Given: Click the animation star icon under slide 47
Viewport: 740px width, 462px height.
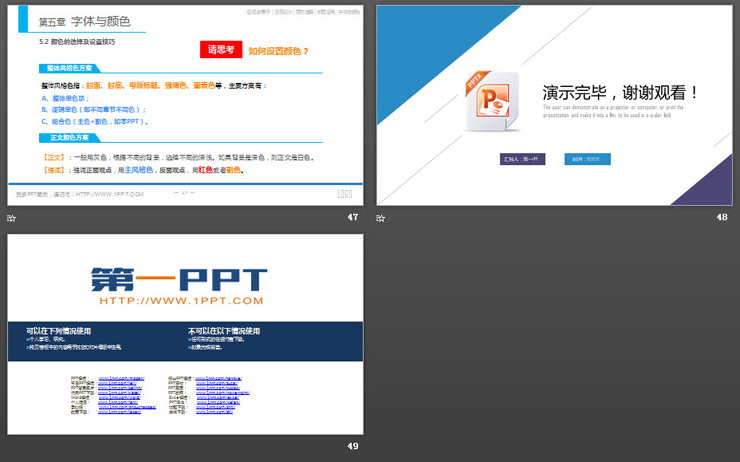Looking at the screenshot, I should pos(12,218).
